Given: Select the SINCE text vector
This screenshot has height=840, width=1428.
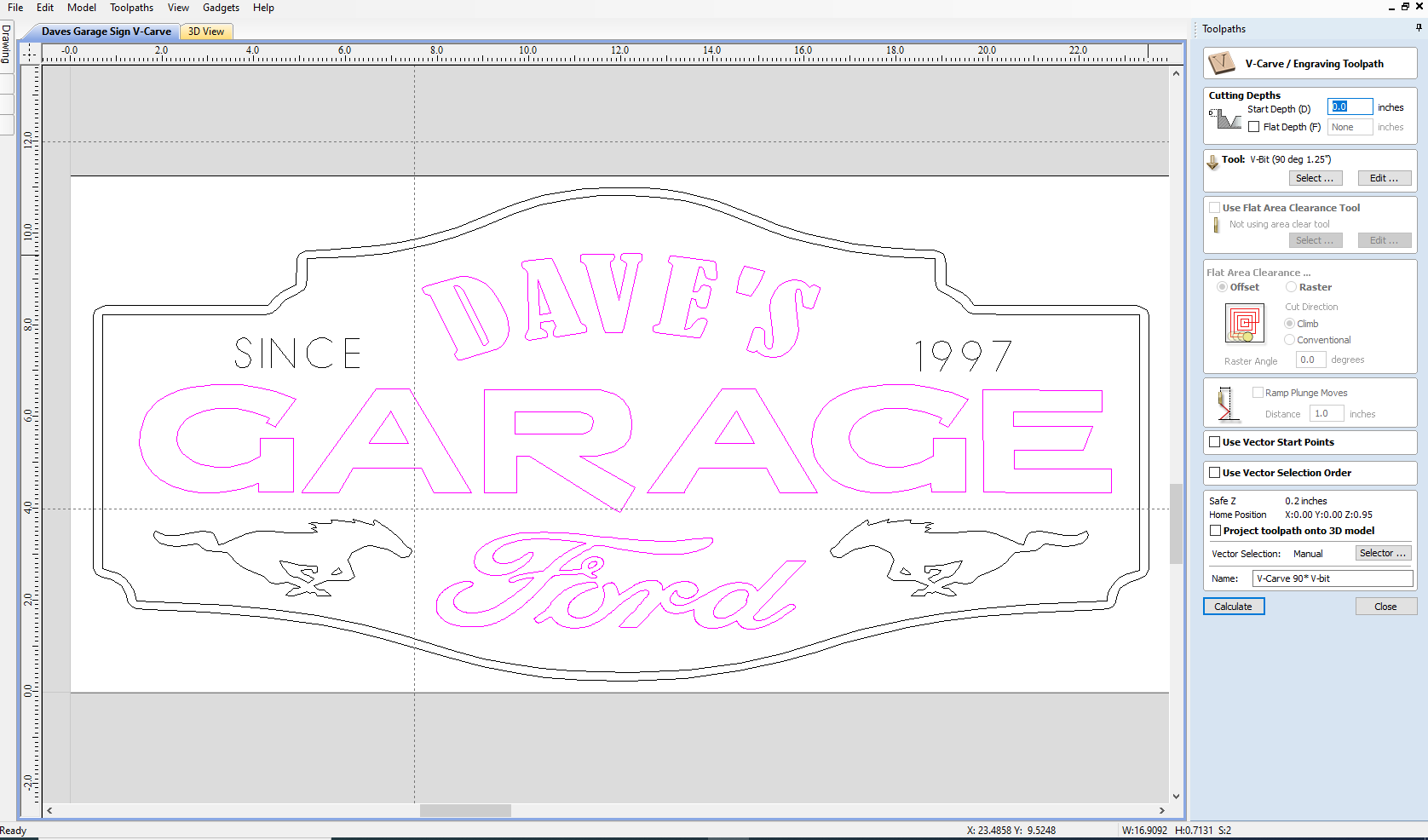Looking at the screenshot, I should point(297,353).
